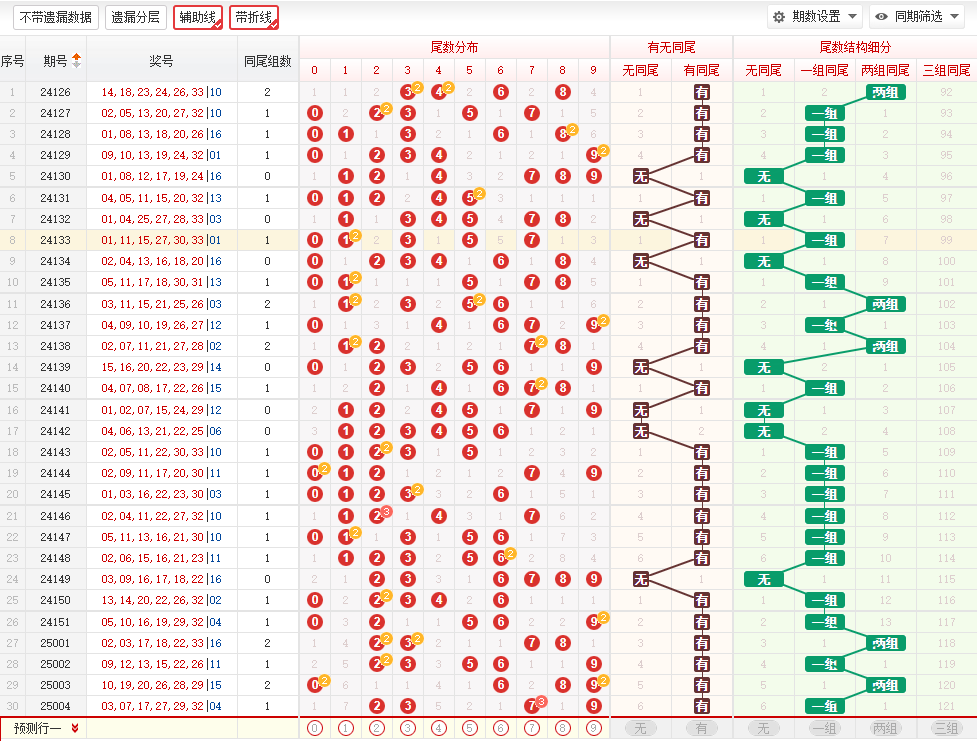
Task: Click the highlighted row for 期号 24133
Action: coord(488,240)
